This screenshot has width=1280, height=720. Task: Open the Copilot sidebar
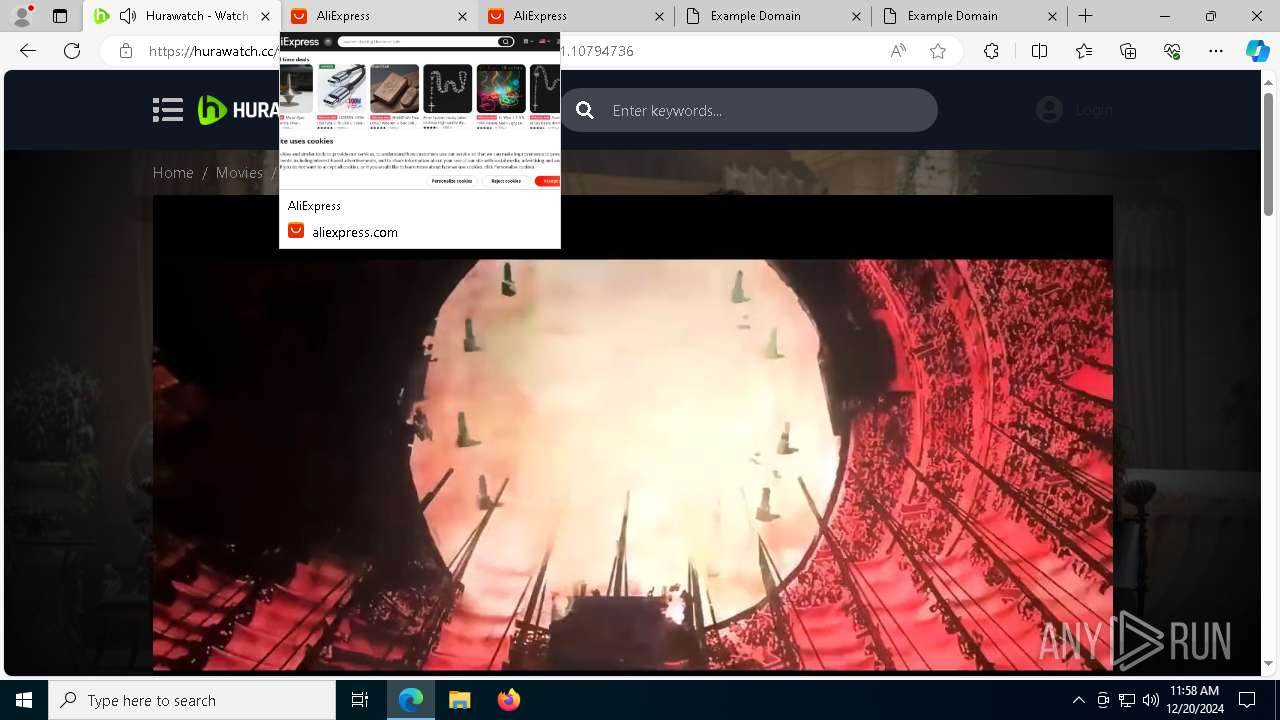tap(1257, 51)
